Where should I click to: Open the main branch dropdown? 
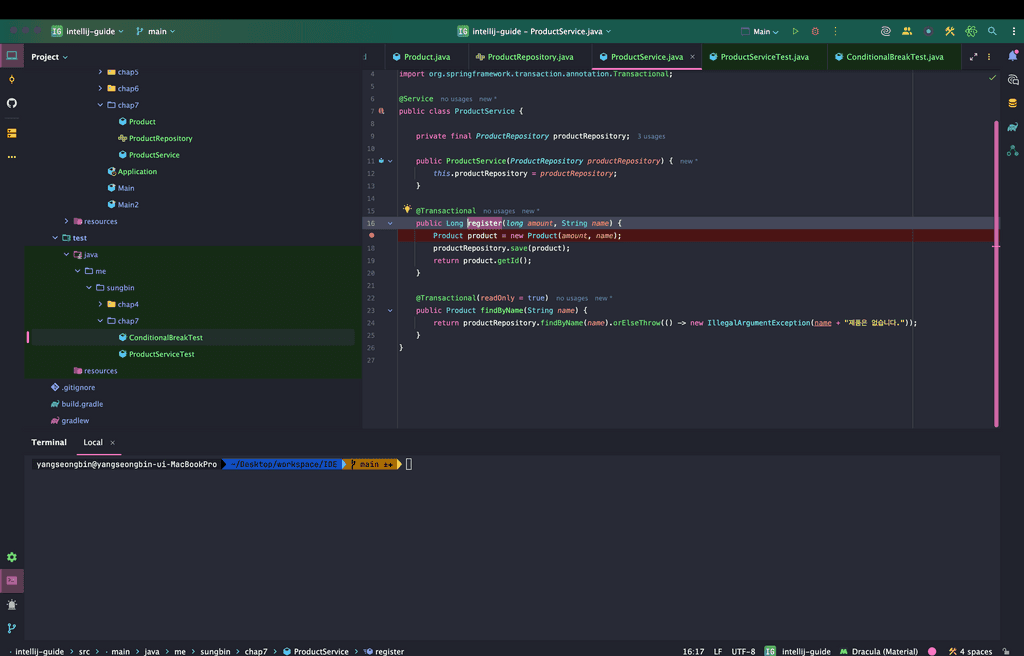155,31
